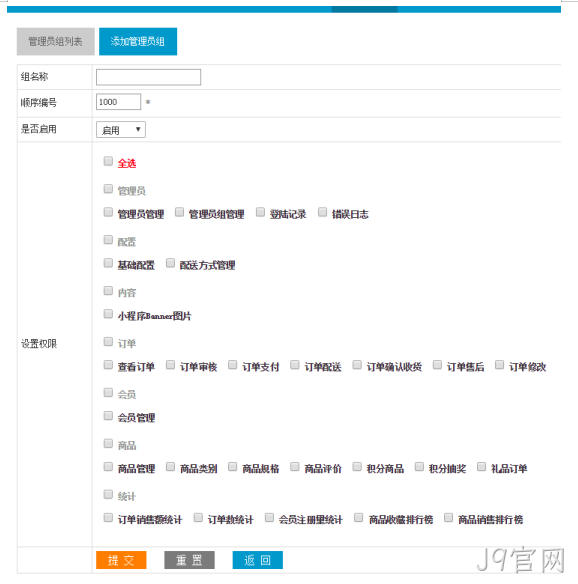Viewport: 578px width, 584px height.
Task: Check the 订单售后 checkbox
Action: (x=437, y=365)
